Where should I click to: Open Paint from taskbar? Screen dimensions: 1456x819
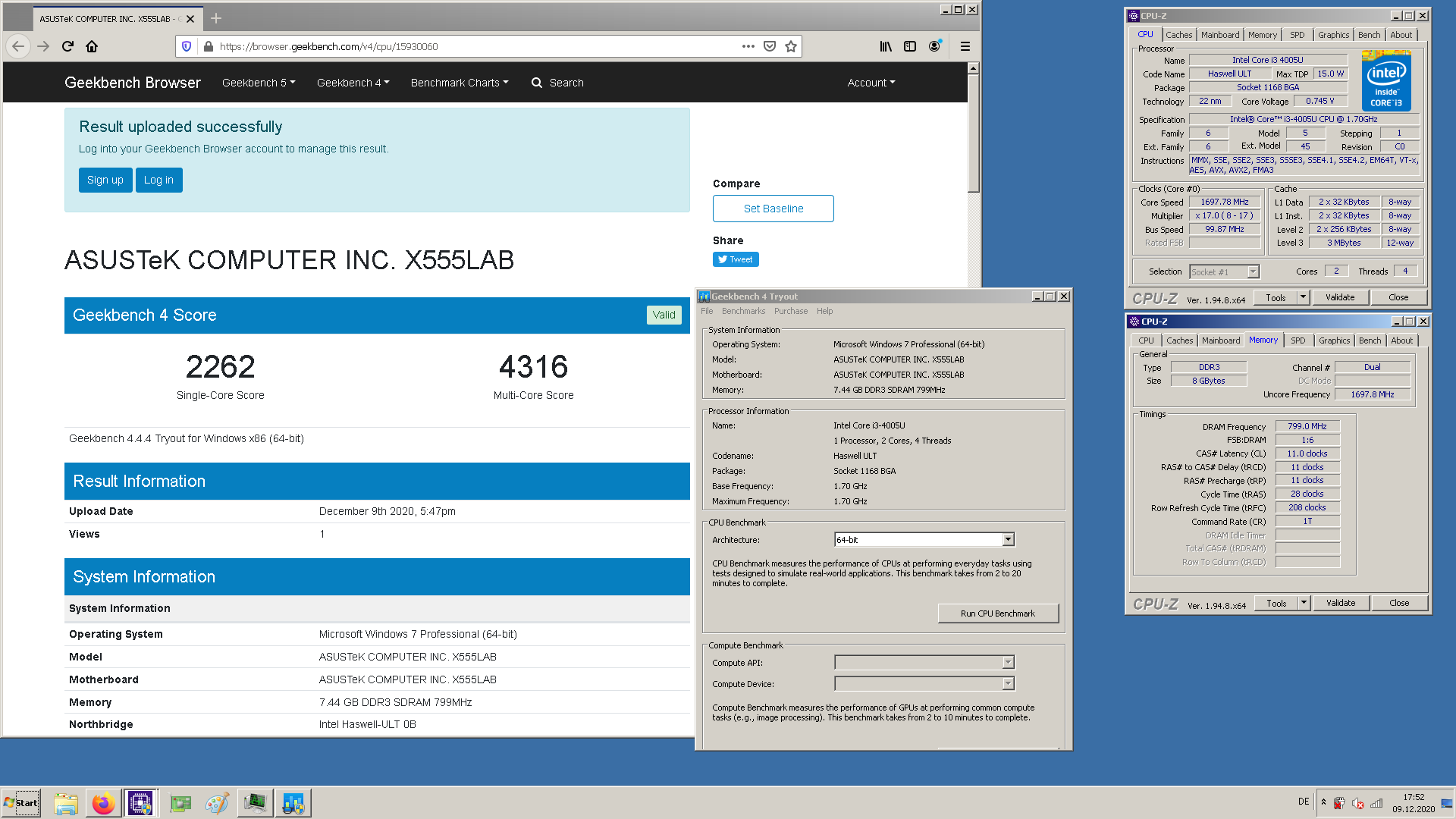tap(217, 802)
